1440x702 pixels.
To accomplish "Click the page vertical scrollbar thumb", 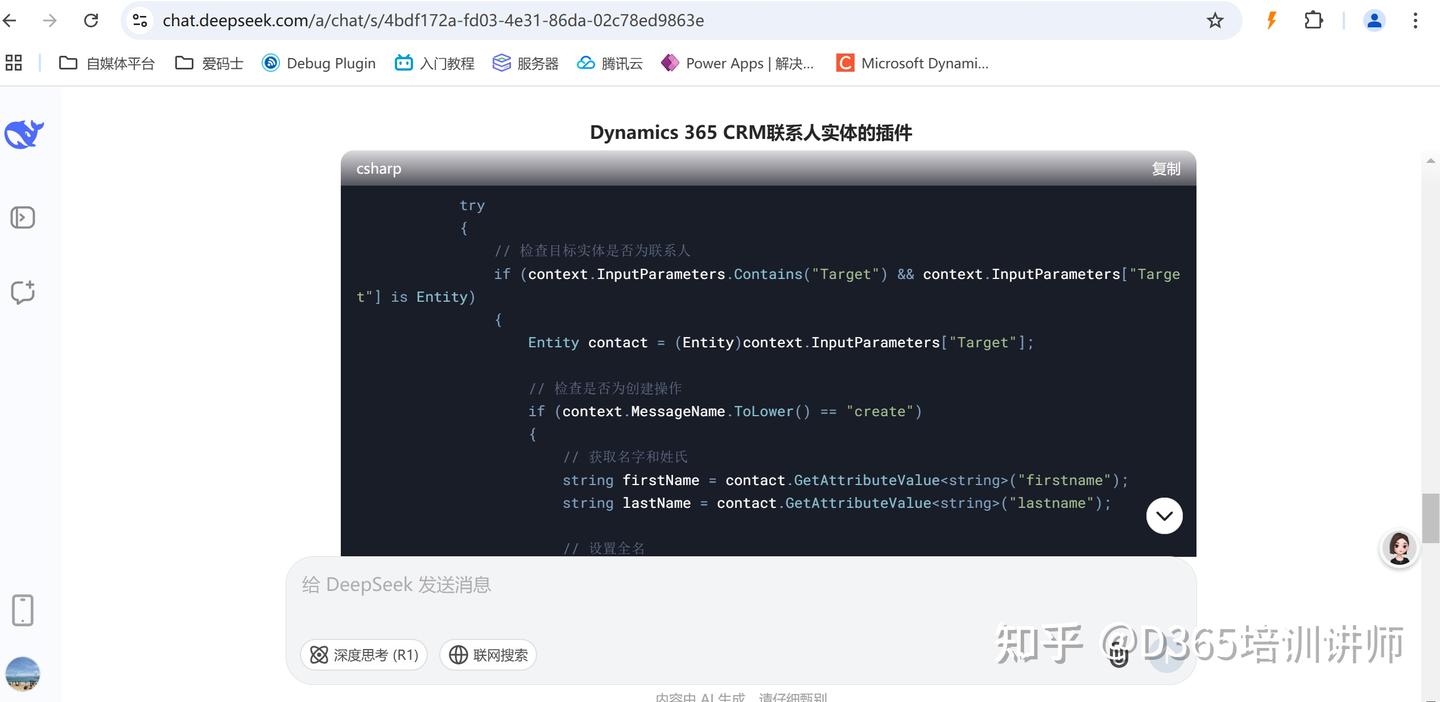I will coord(1430,518).
